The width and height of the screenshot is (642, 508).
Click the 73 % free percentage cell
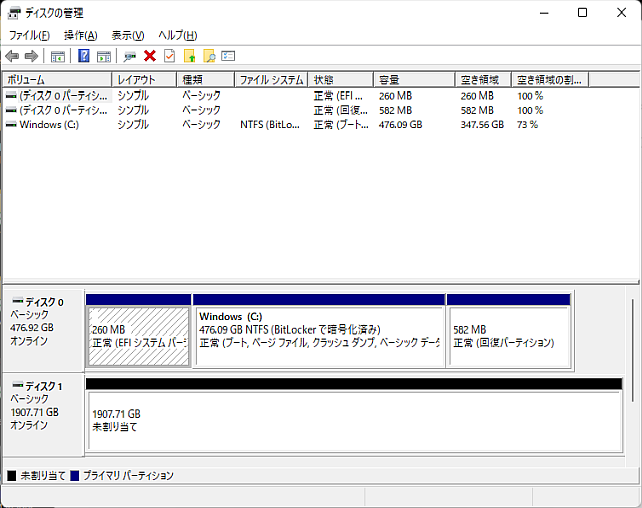pyautogui.click(x=527, y=124)
